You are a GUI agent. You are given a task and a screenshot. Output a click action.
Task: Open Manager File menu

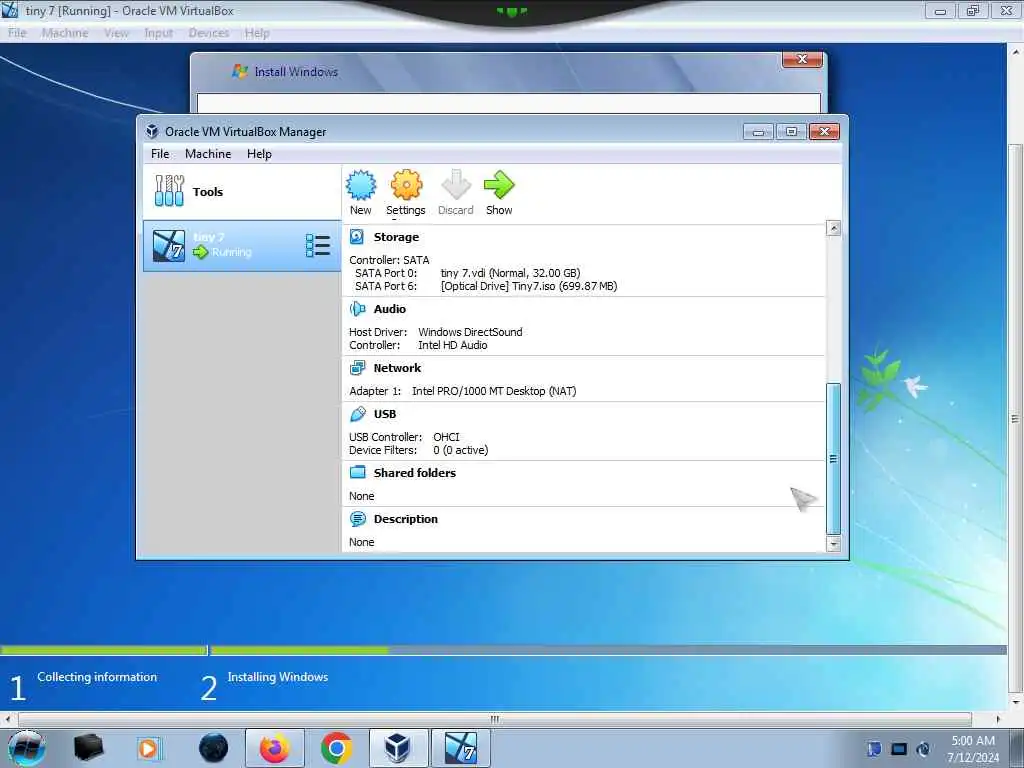click(160, 153)
